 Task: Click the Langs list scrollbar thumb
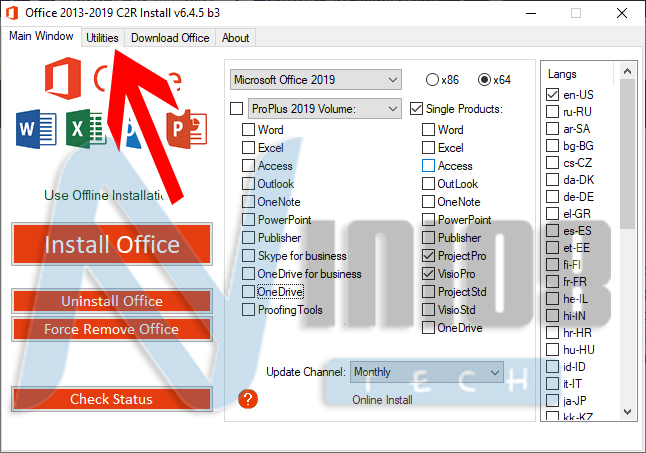click(x=627, y=154)
